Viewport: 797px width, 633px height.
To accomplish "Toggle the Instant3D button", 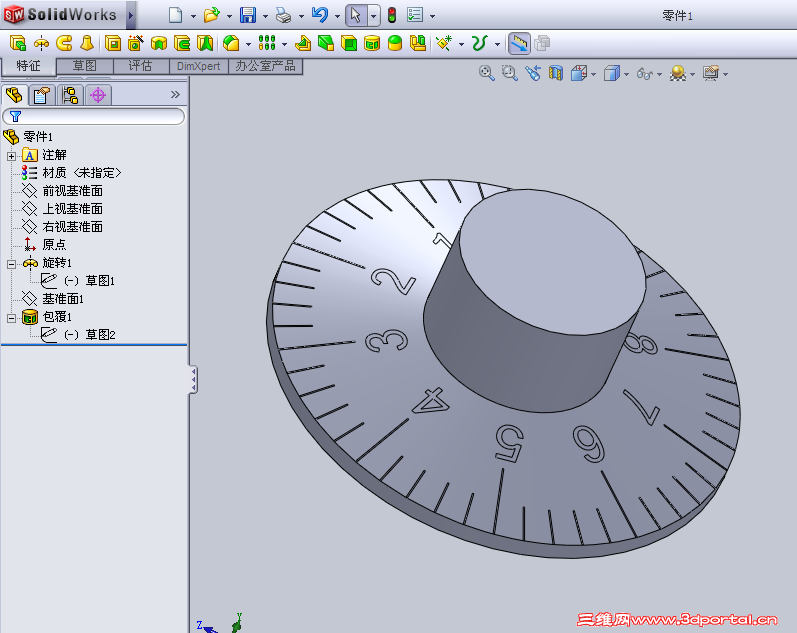I will click(x=519, y=43).
